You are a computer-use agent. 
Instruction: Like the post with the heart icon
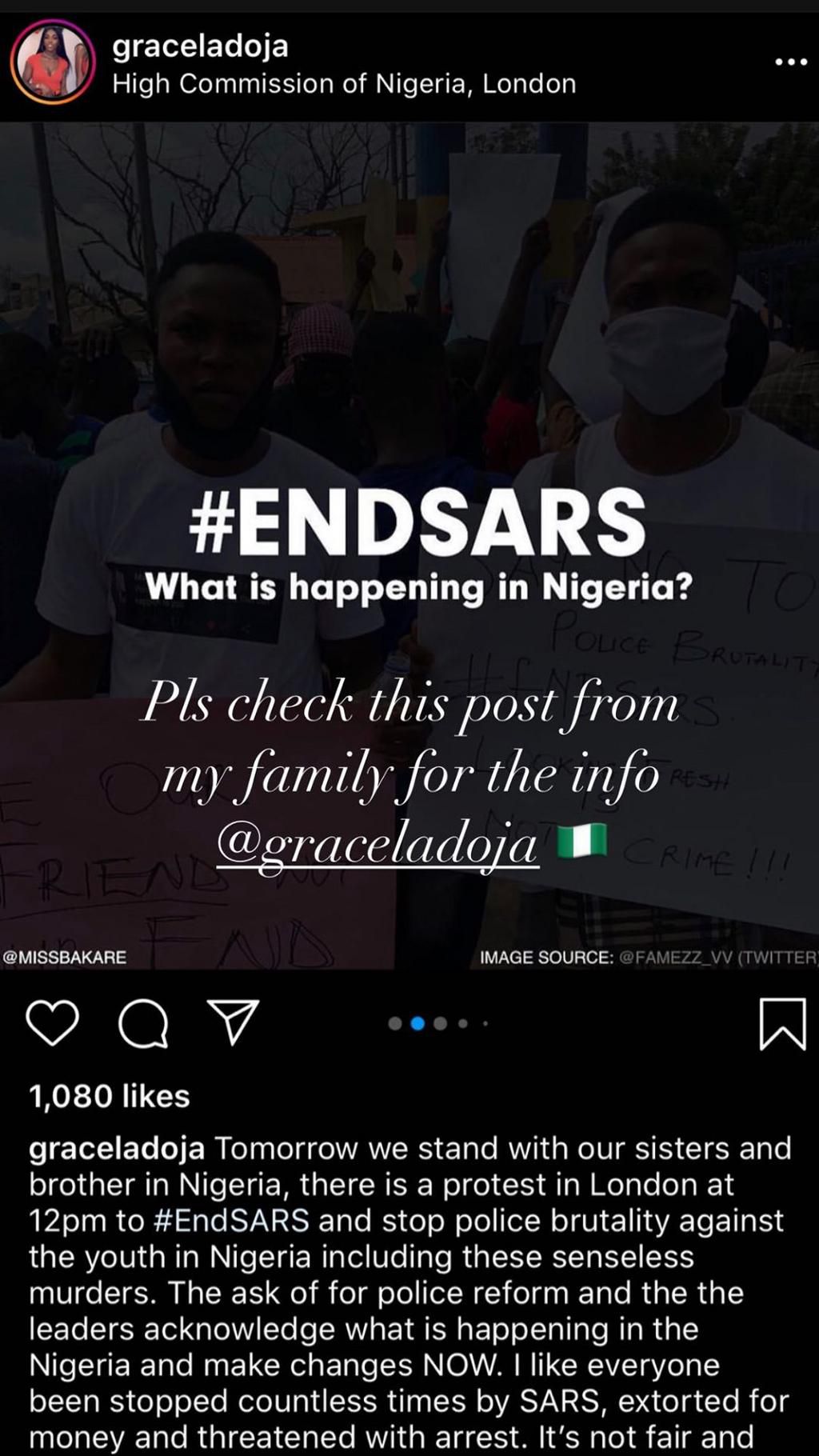(53, 1022)
